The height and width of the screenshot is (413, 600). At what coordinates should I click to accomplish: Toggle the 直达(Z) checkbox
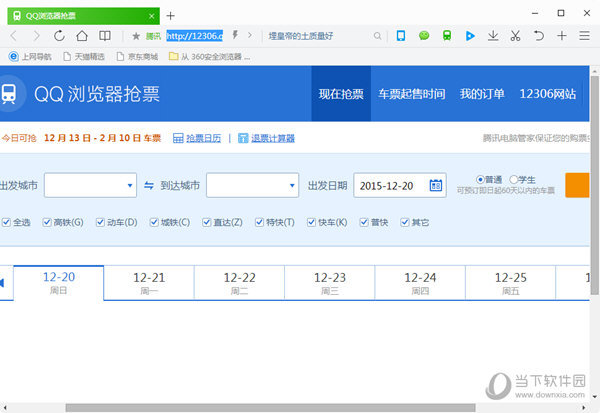207,222
